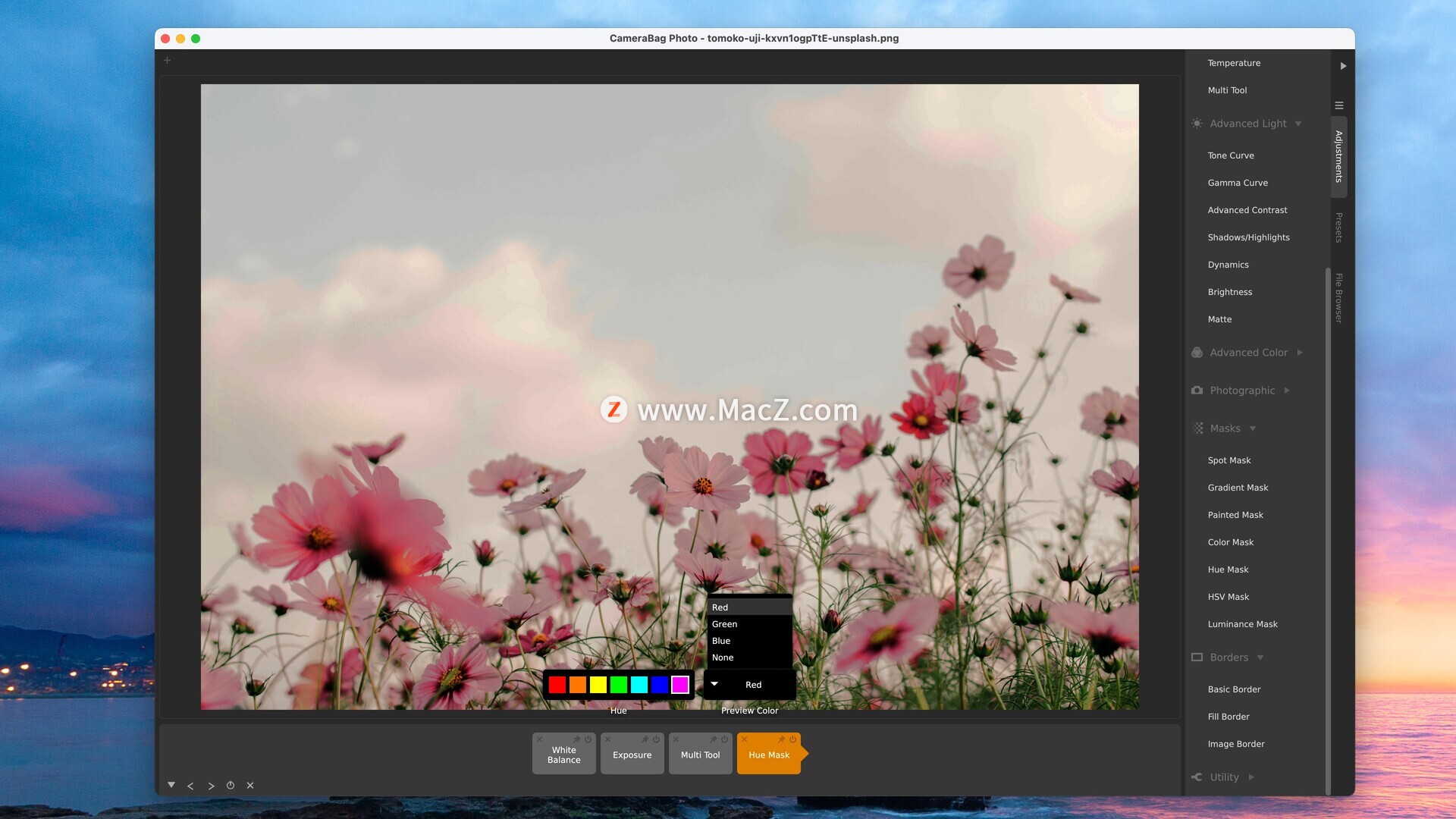
Task: Add a Spot Mask
Action: tap(1229, 460)
